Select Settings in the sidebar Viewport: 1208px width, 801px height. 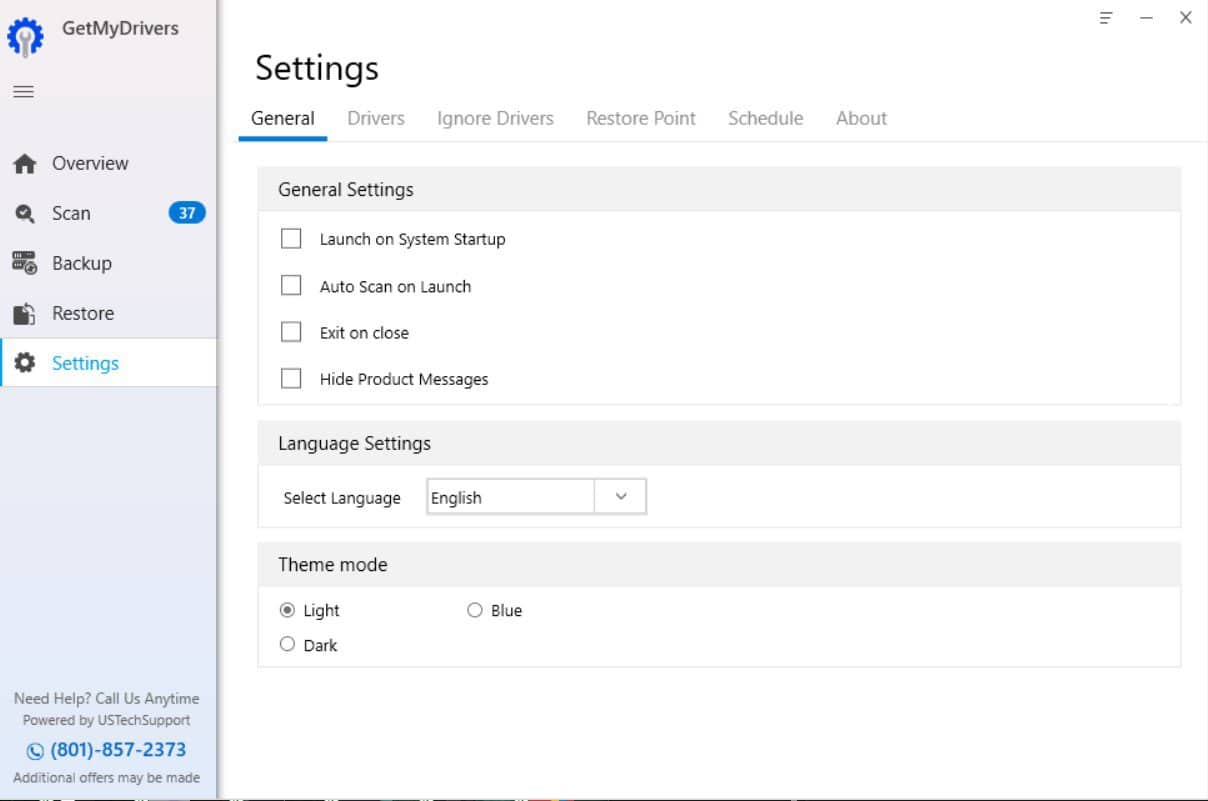(109, 363)
